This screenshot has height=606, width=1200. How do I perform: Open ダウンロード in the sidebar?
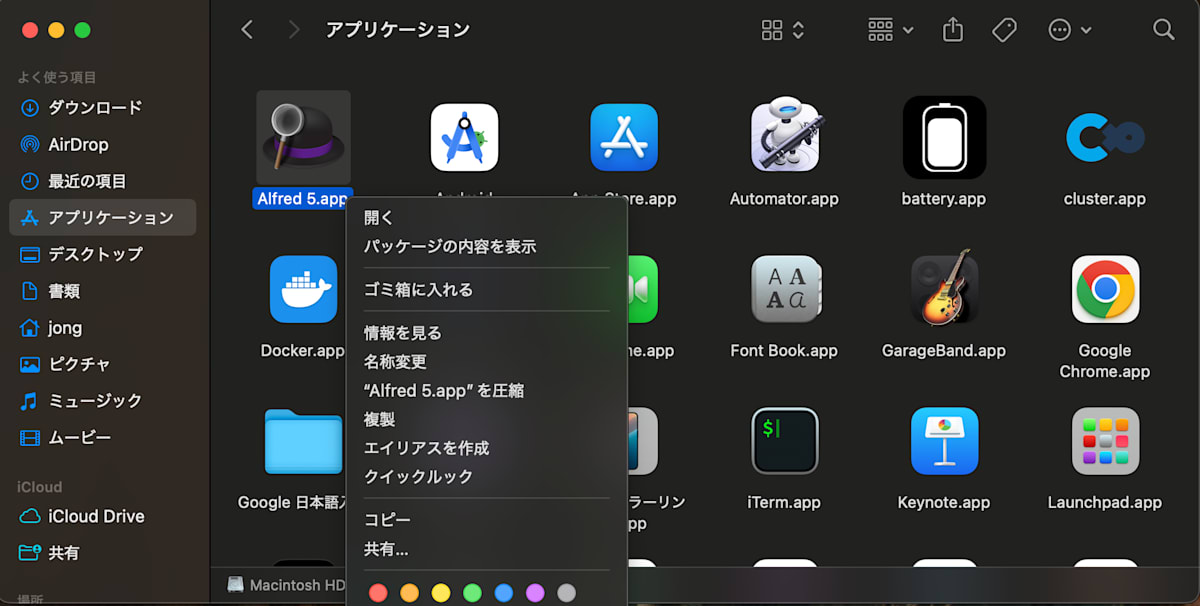(x=103, y=108)
